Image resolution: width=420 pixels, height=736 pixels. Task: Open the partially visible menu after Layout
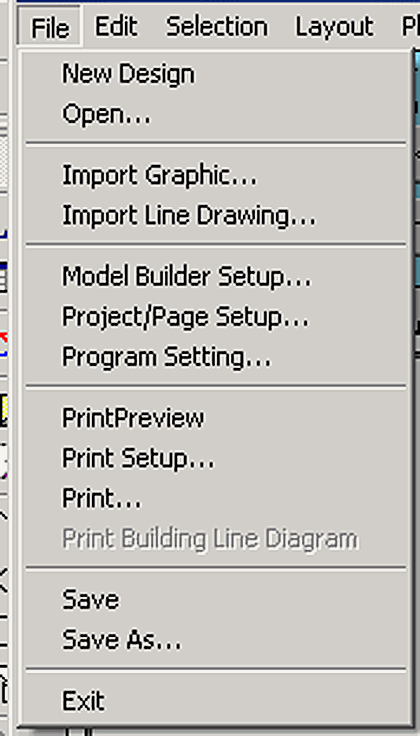(x=410, y=27)
